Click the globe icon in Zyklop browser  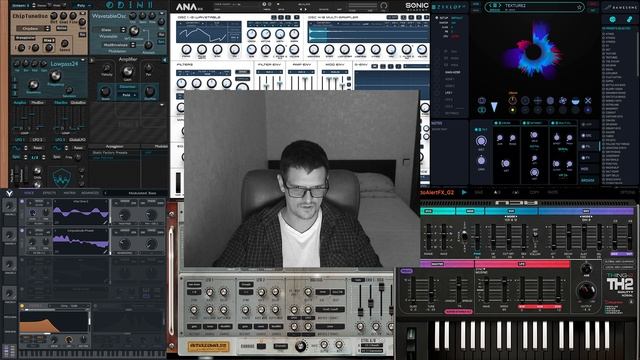(612, 19)
